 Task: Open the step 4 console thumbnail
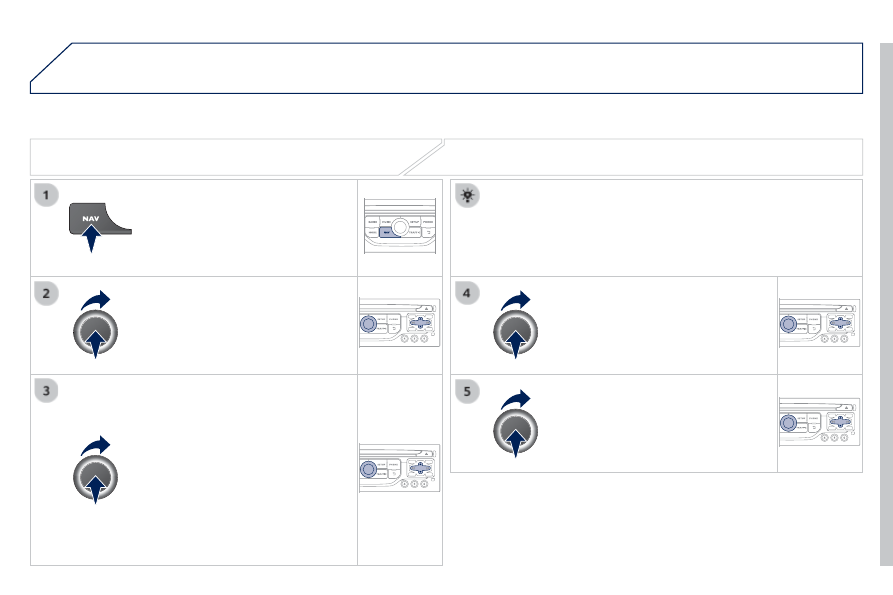coord(820,323)
